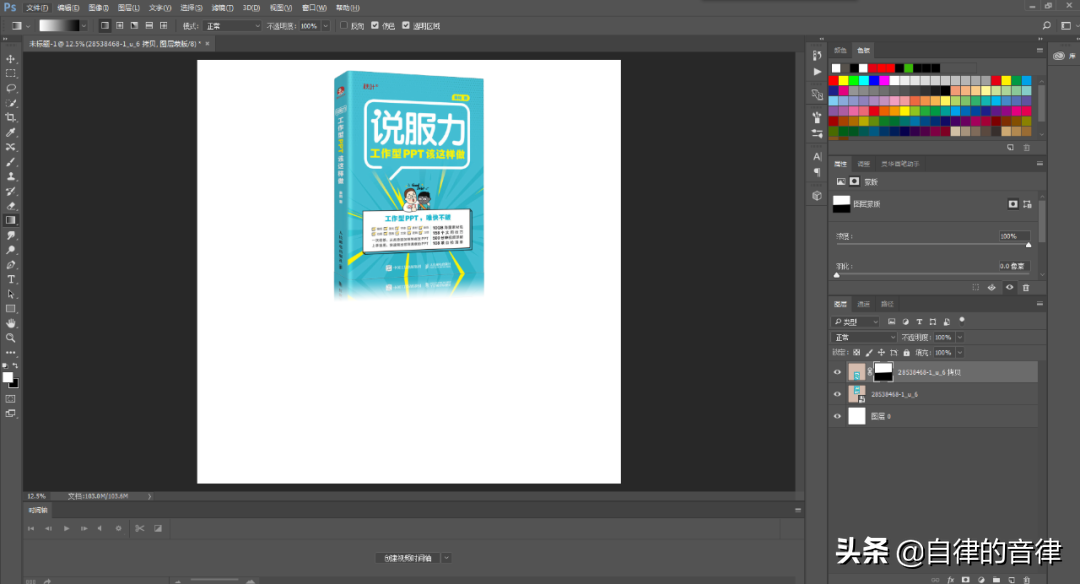Toggle lock transparent pixels icon
The image size is (1080, 584).
coord(856,353)
